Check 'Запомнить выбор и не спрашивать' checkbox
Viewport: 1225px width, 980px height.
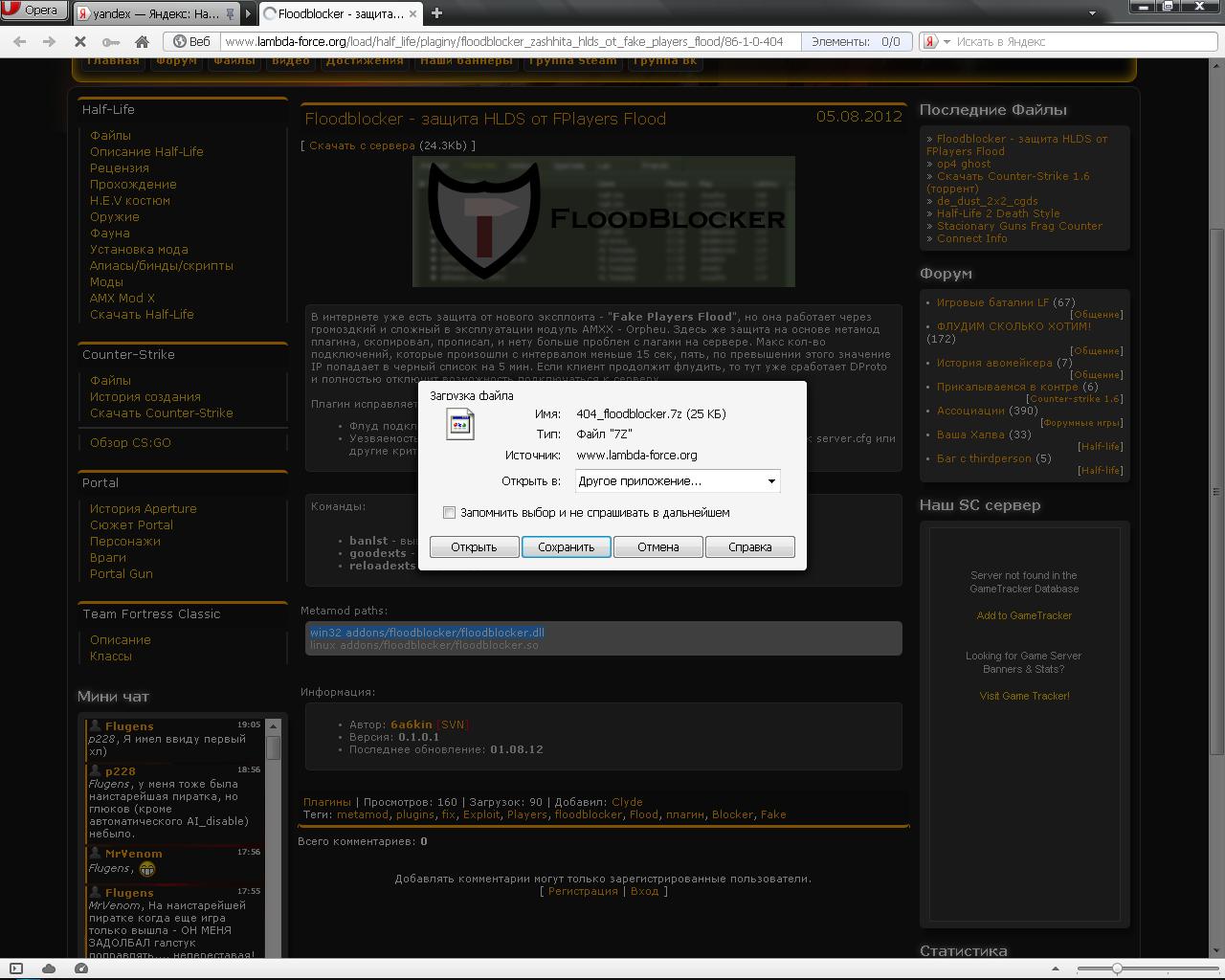[x=449, y=513]
